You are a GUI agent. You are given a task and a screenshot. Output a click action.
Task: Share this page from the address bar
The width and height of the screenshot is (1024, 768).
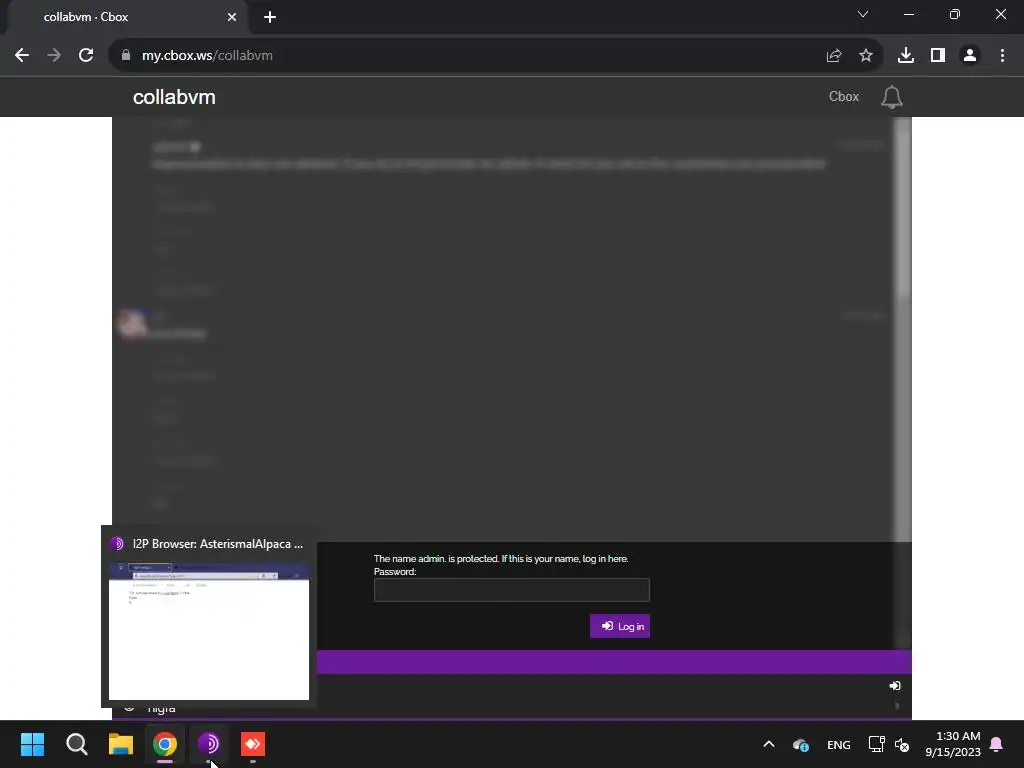(x=833, y=56)
